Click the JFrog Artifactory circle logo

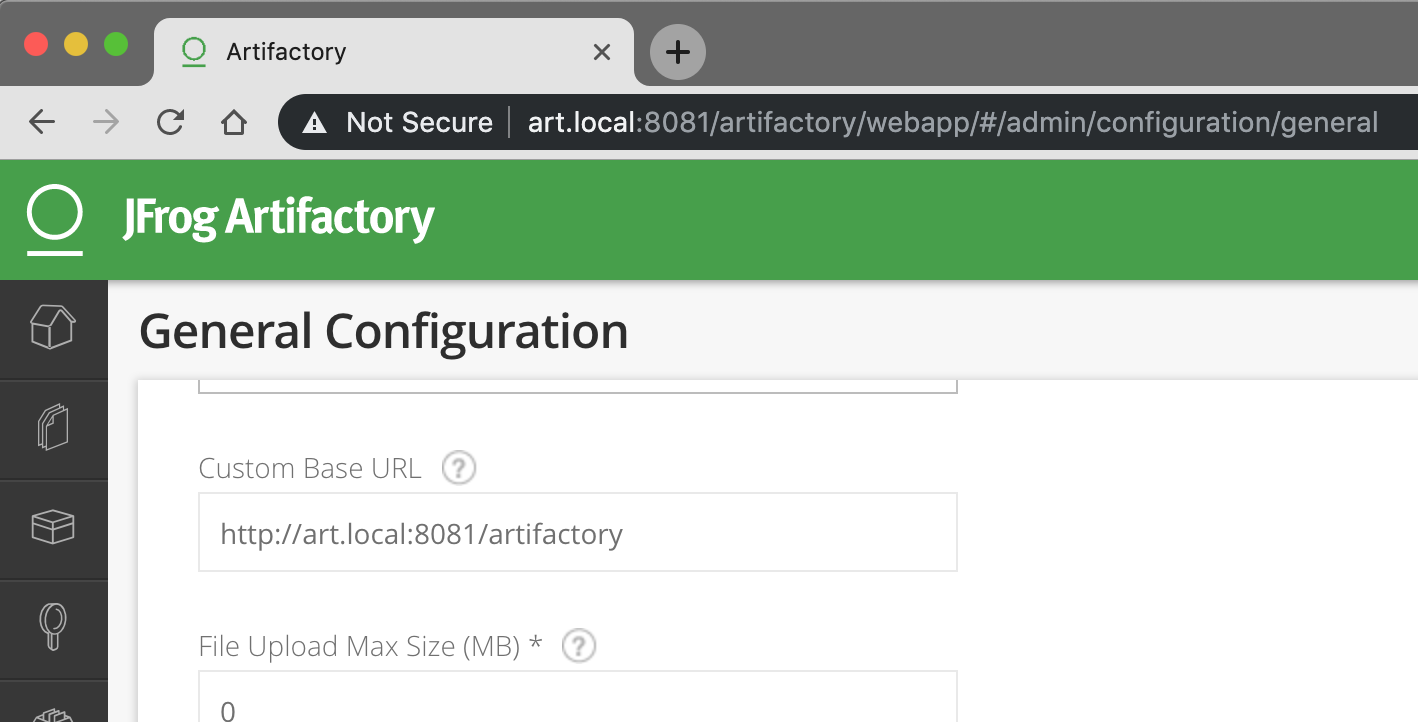click(x=55, y=219)
